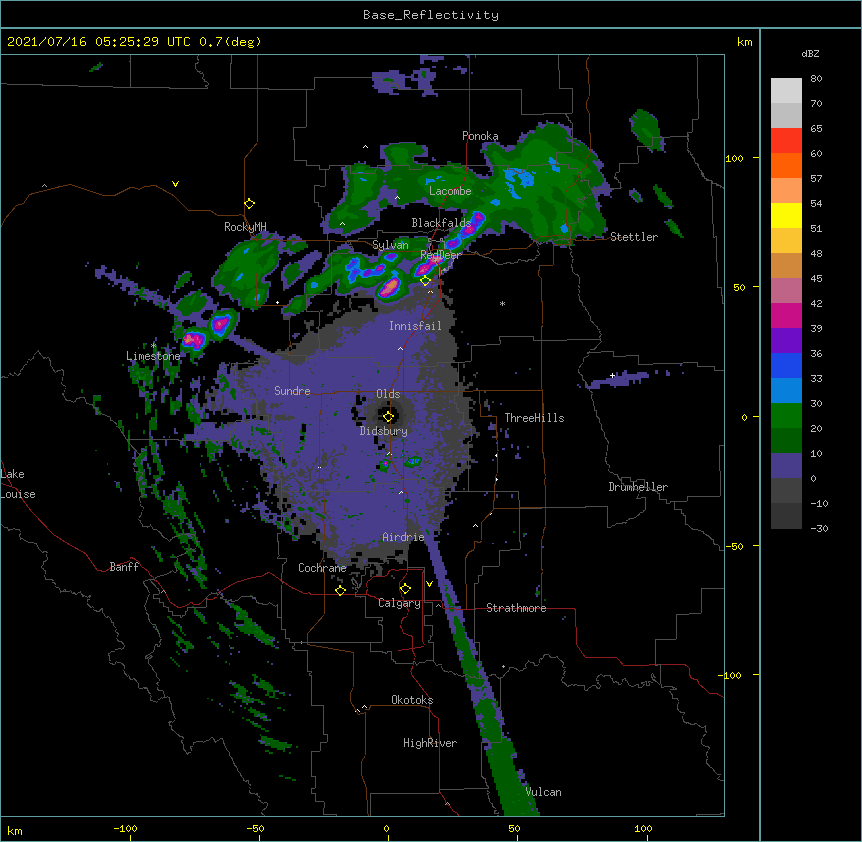Click the green 20 dBZ legend swatch
Viewport: 862px width, 842px height.
point(786,416)
